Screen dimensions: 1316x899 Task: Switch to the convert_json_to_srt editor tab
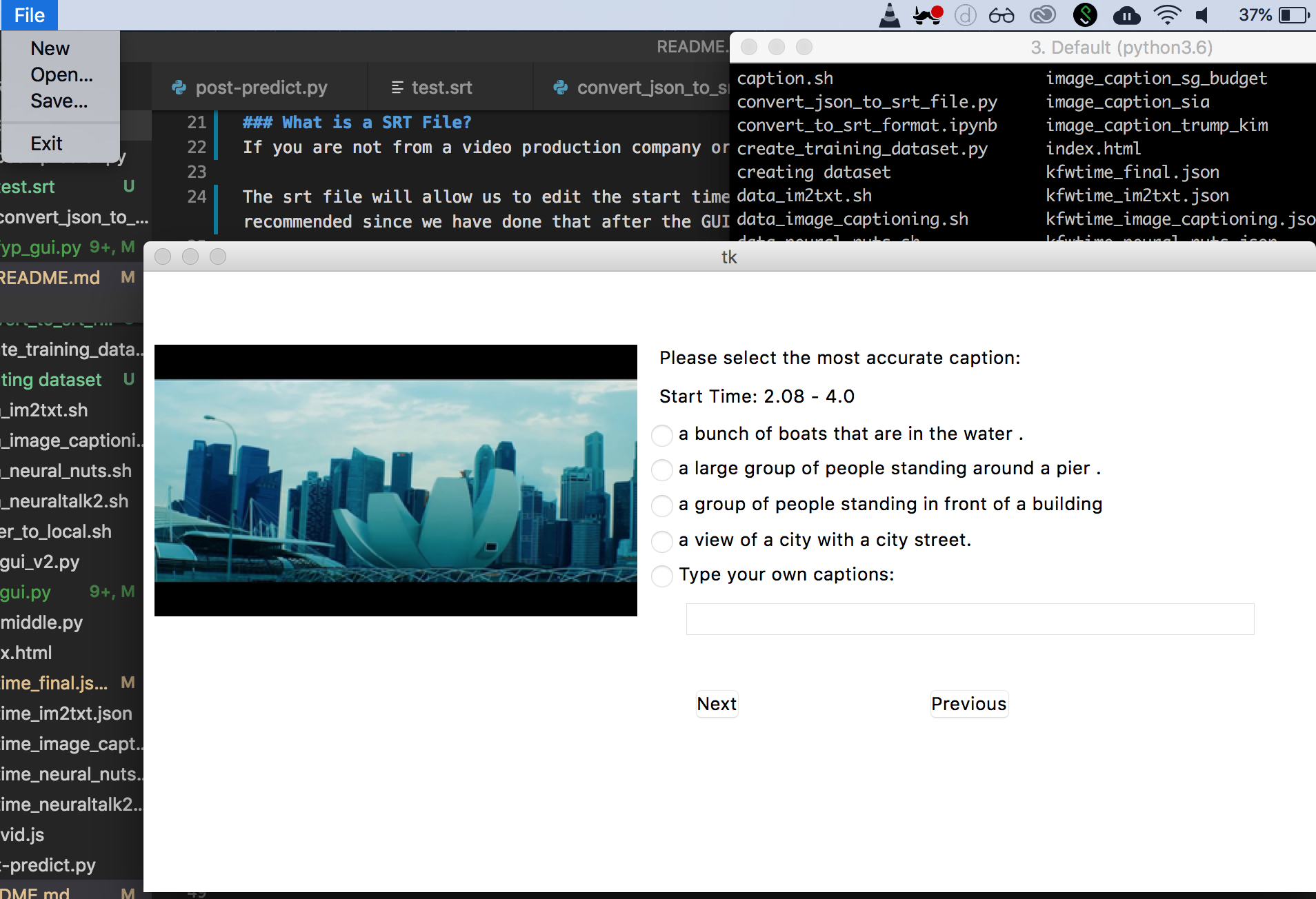[x=632, y=88]
